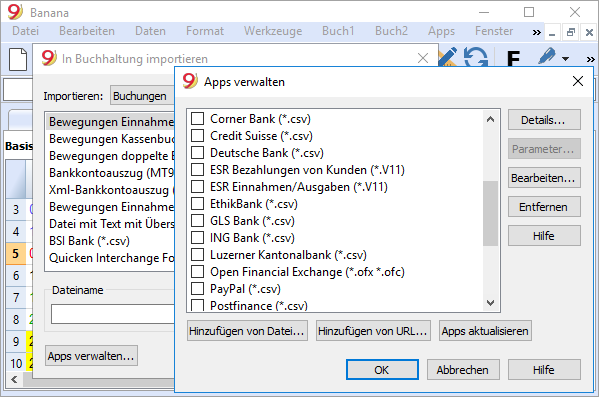Tick the PayPal (*.csv) checkbox
This screenshot has height=397, width=599.
(x=198, y=288)
